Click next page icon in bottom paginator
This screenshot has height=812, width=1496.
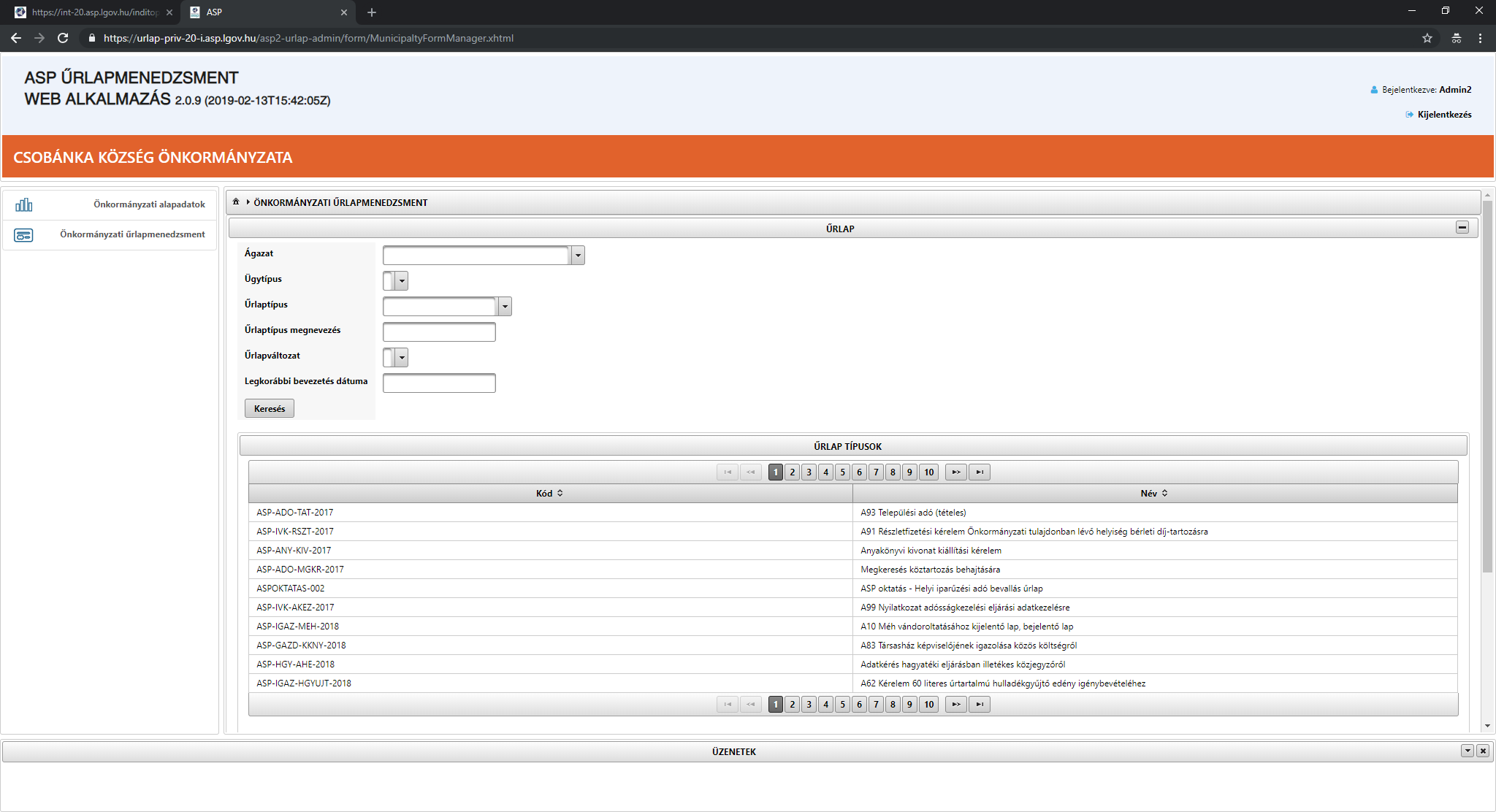[x=955, y=704]
